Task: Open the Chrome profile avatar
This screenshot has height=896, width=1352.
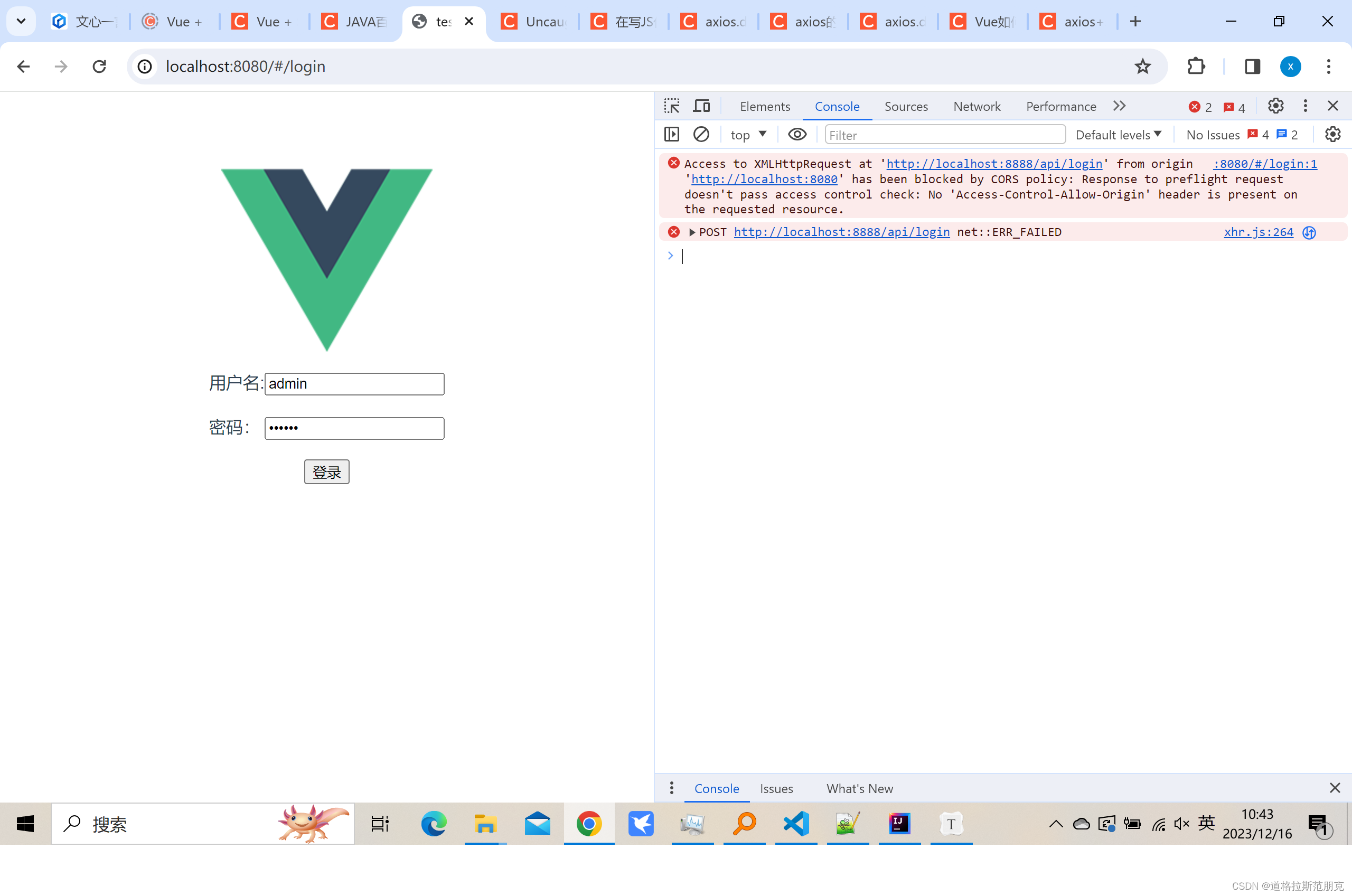Action: [1290, 67]
